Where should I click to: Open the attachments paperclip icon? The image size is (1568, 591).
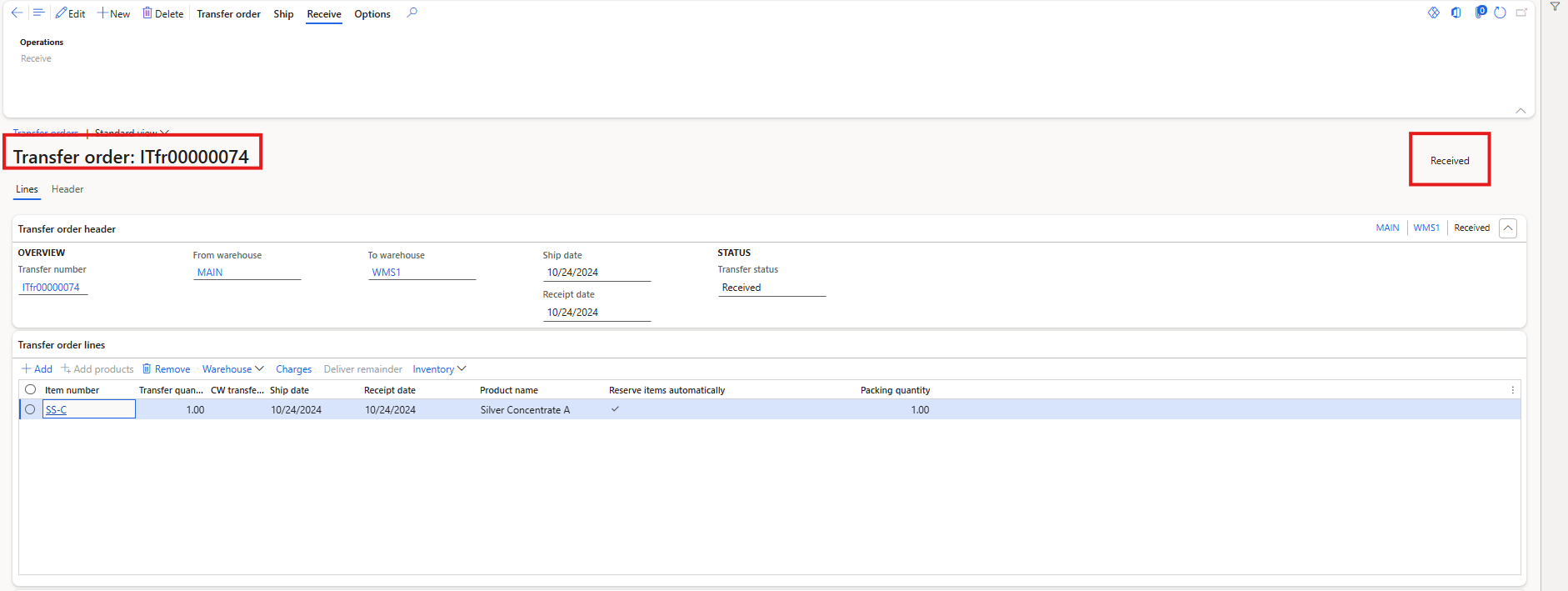pyautogui.click(x=1480, y=13)
